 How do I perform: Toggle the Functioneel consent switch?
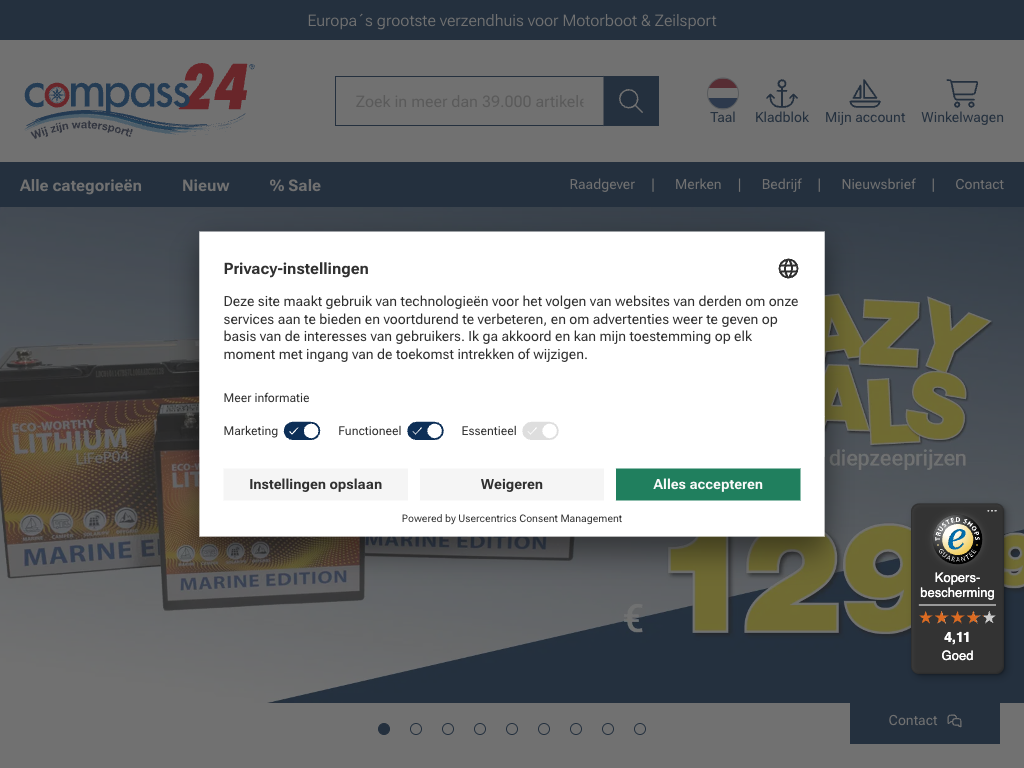tap(425, 431)
